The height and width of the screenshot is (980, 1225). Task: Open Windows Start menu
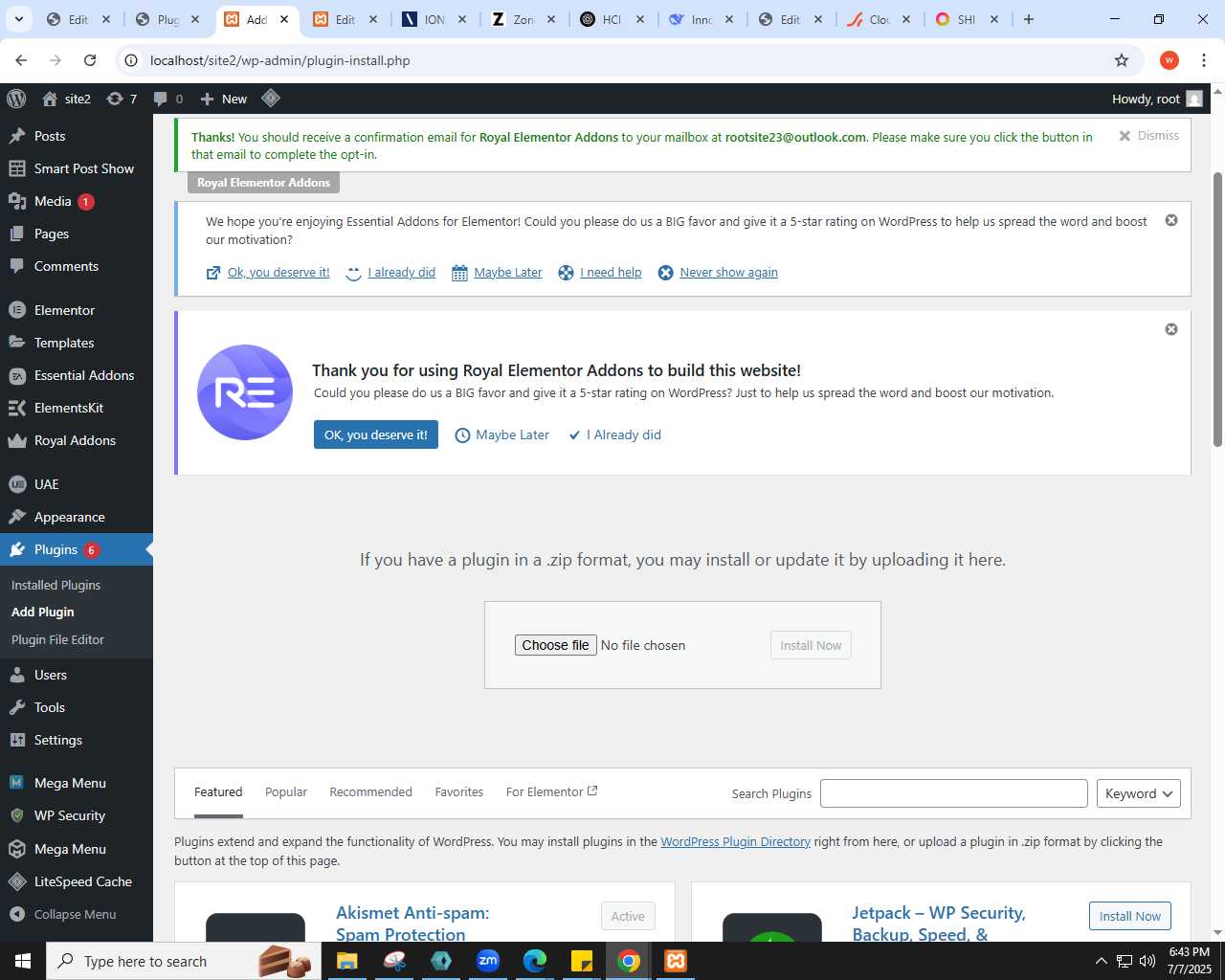tap(23, 961)
